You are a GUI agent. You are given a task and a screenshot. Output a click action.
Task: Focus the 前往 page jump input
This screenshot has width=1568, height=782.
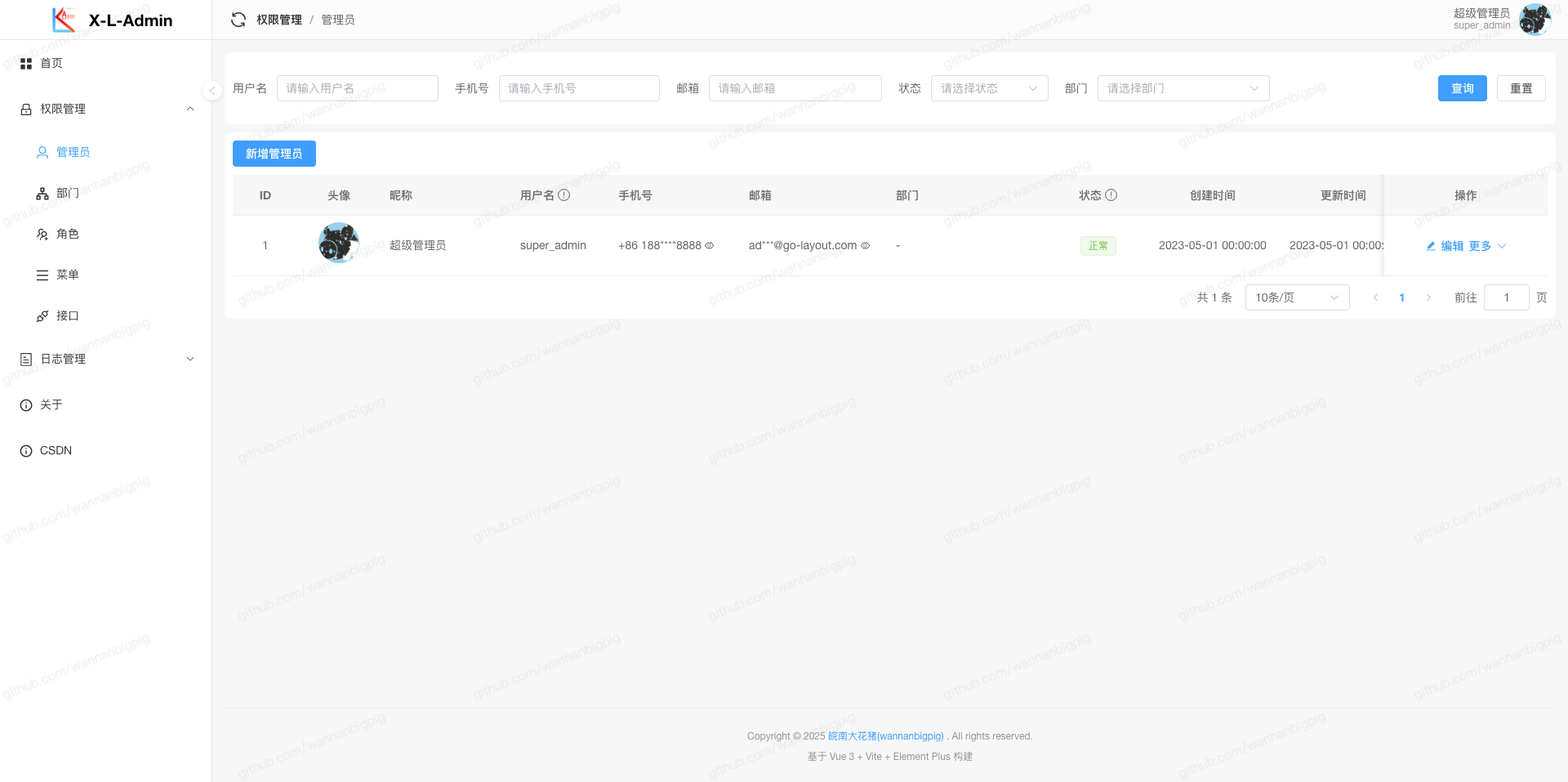(x=1507, y=297)
